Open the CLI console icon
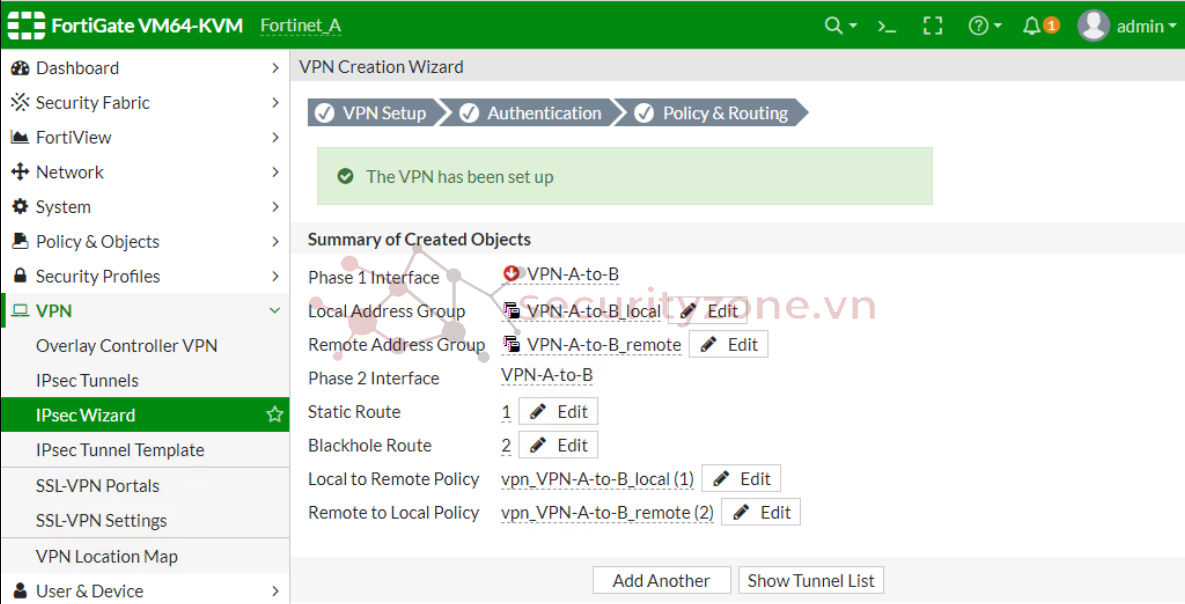The width and height of the screenshot is (1185, 604). [x=886, y=26]
